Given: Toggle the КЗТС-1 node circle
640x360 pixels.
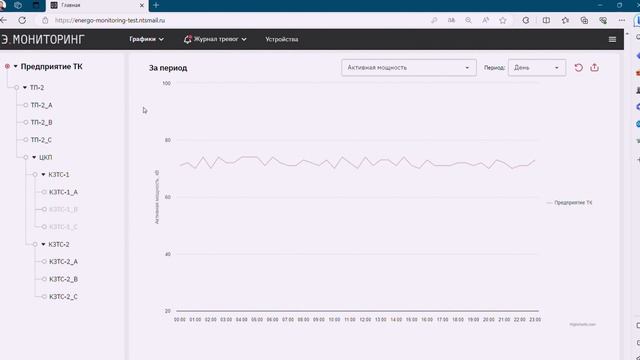Looking at the screenshot, I should click(35, 174).
